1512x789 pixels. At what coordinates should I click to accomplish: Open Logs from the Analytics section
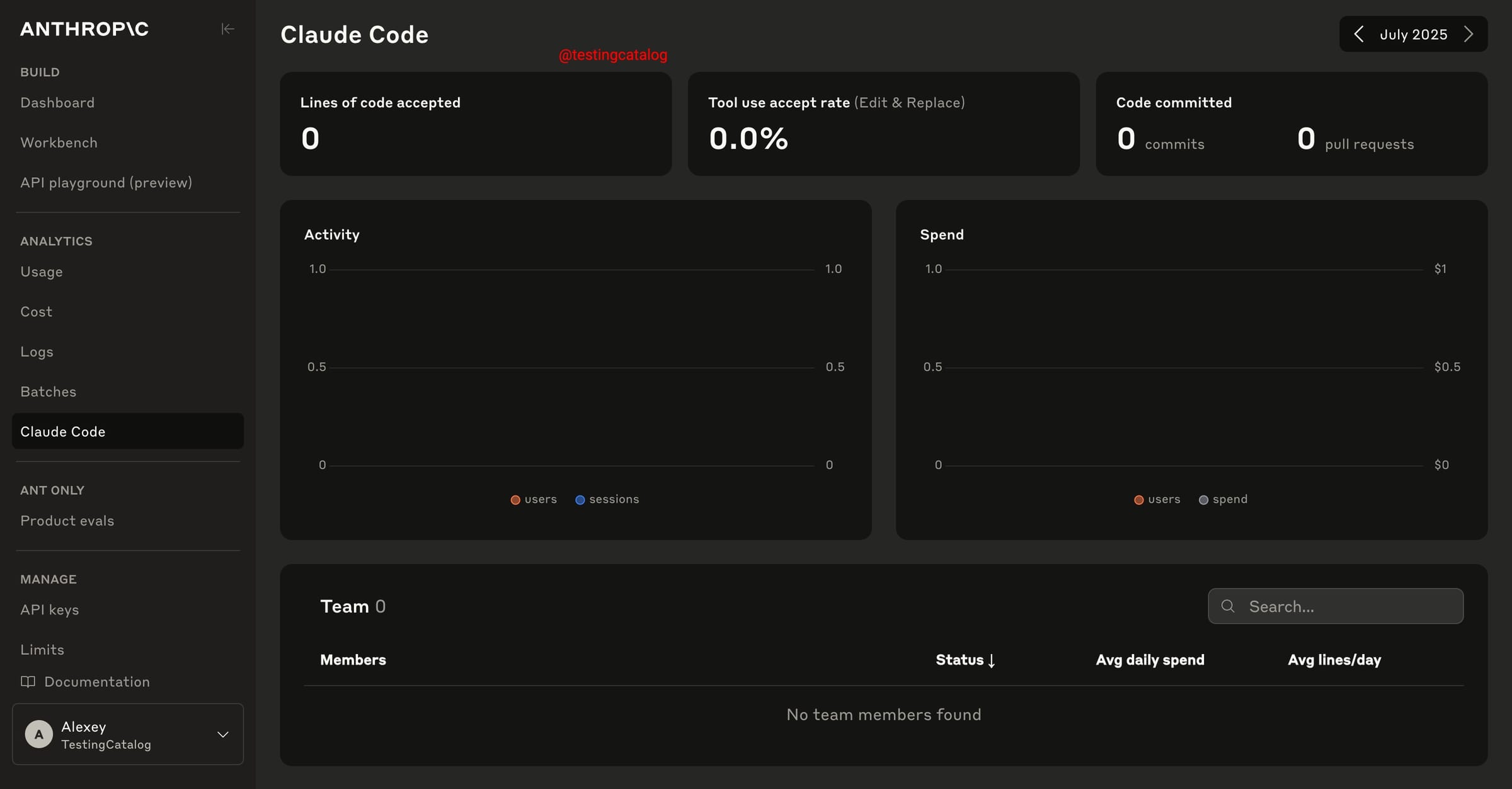pos(36,352)
